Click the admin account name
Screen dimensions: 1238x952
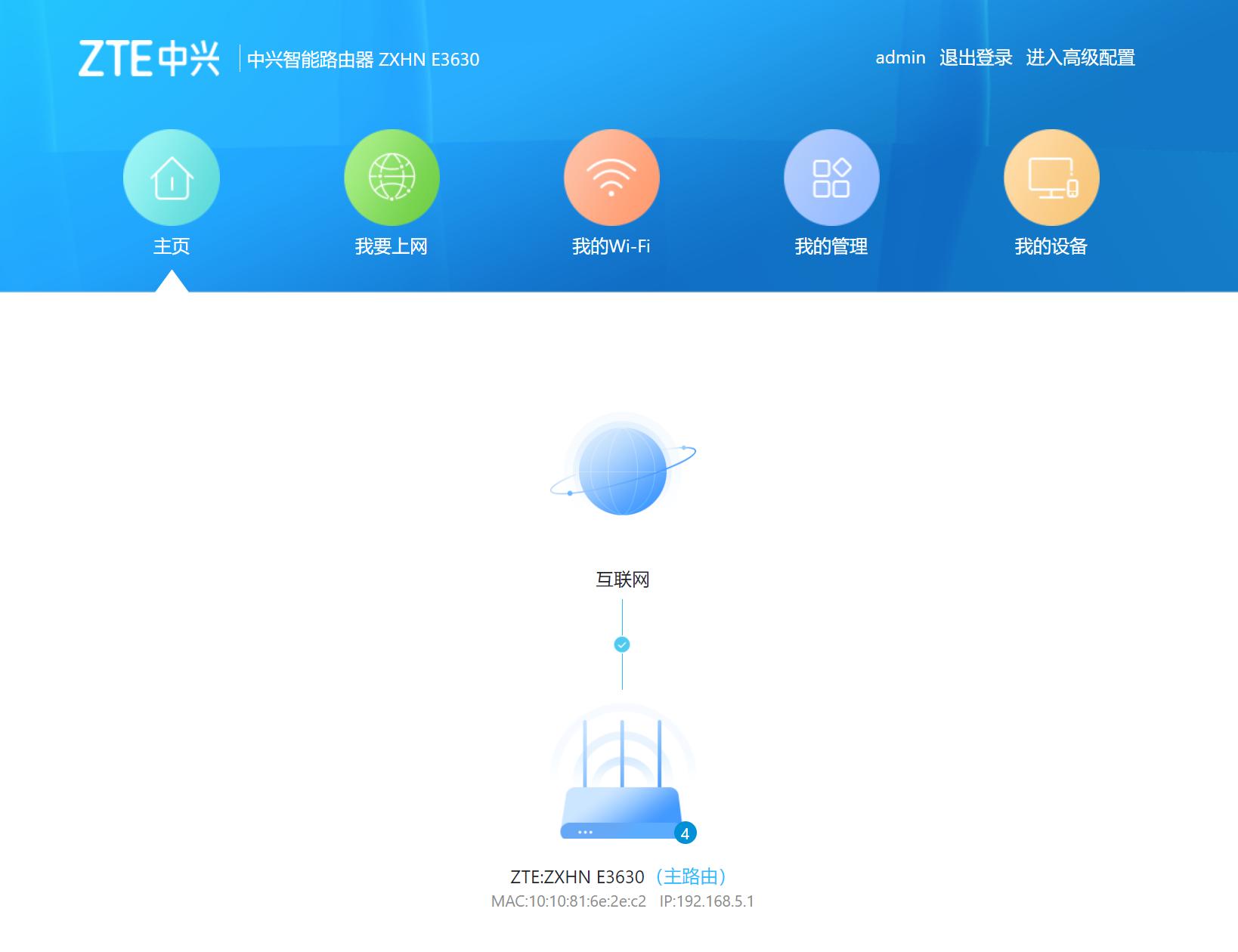click(899, 57)
